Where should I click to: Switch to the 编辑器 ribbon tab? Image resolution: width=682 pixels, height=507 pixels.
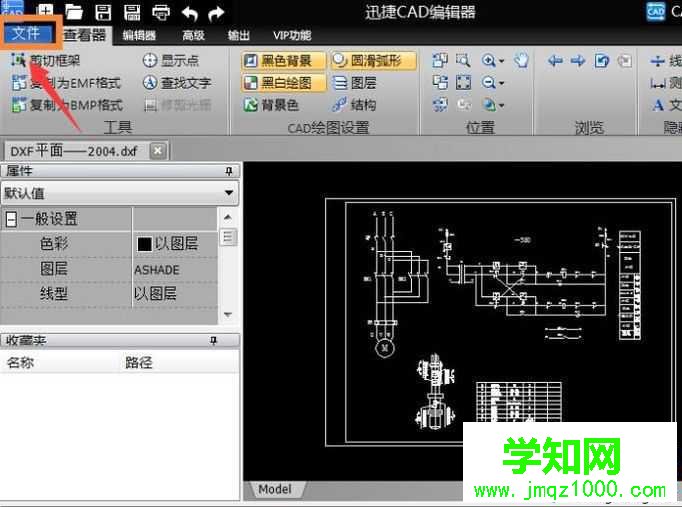(139, 35)
